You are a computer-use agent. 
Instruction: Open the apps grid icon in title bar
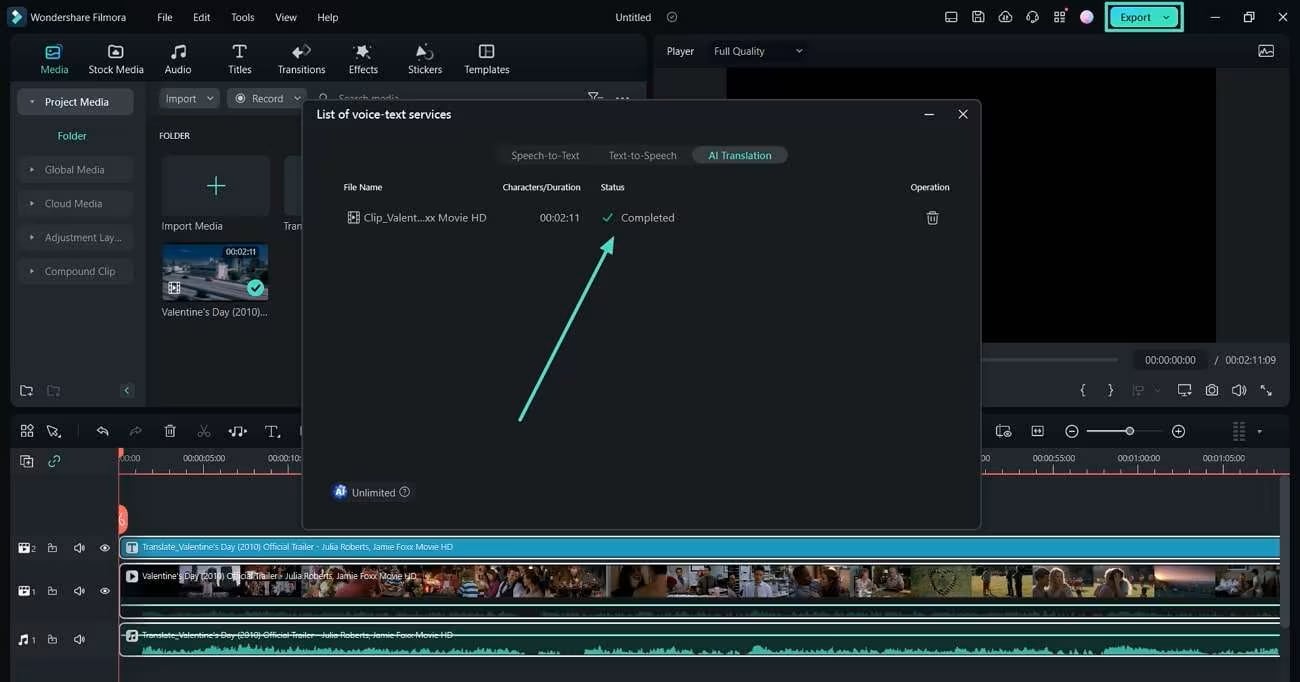(1059, 17)
